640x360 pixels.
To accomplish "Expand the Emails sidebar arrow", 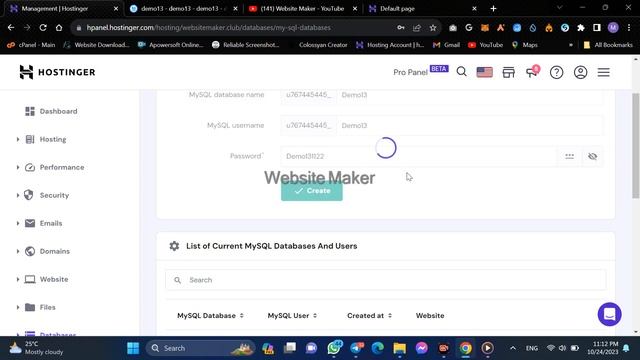I will [x=18, y=223].
